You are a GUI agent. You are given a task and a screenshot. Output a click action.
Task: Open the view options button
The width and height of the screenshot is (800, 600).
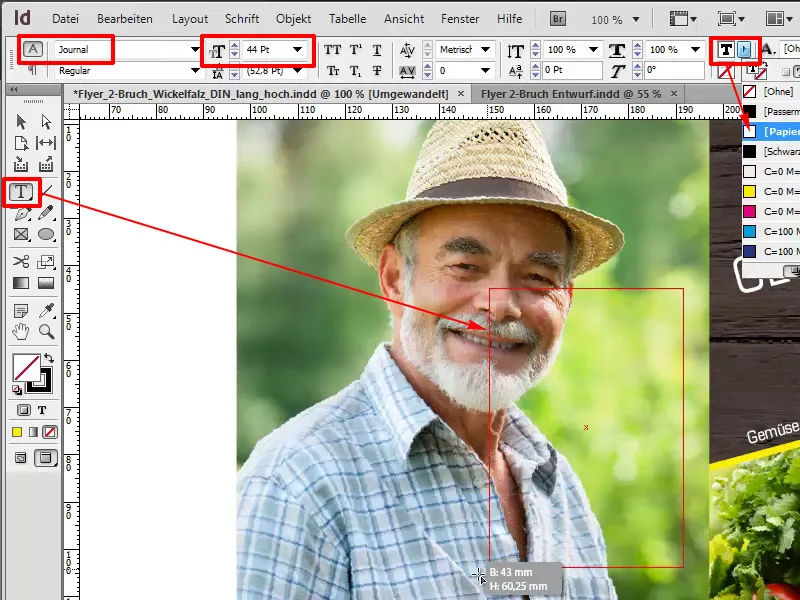tap(683, 19)
